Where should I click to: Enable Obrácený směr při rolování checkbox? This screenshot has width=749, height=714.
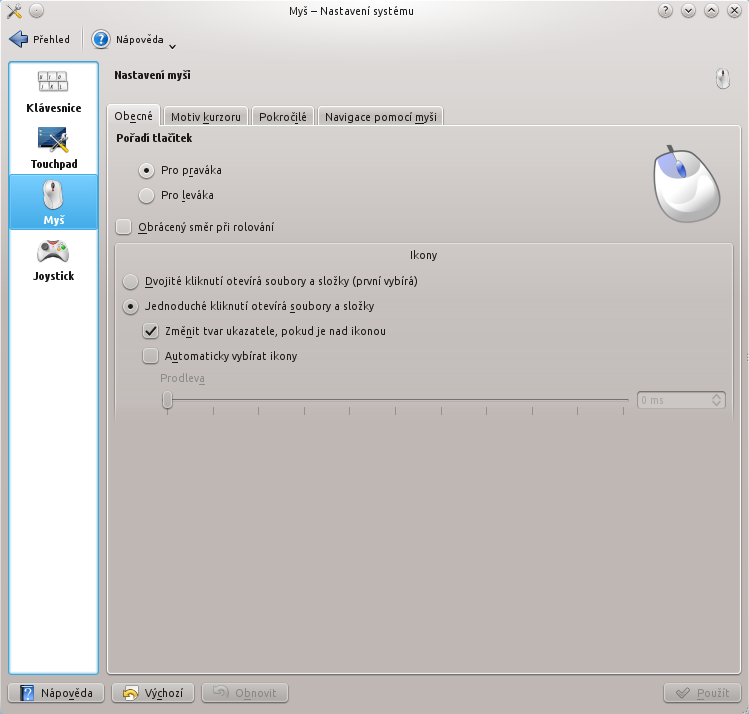124,227
